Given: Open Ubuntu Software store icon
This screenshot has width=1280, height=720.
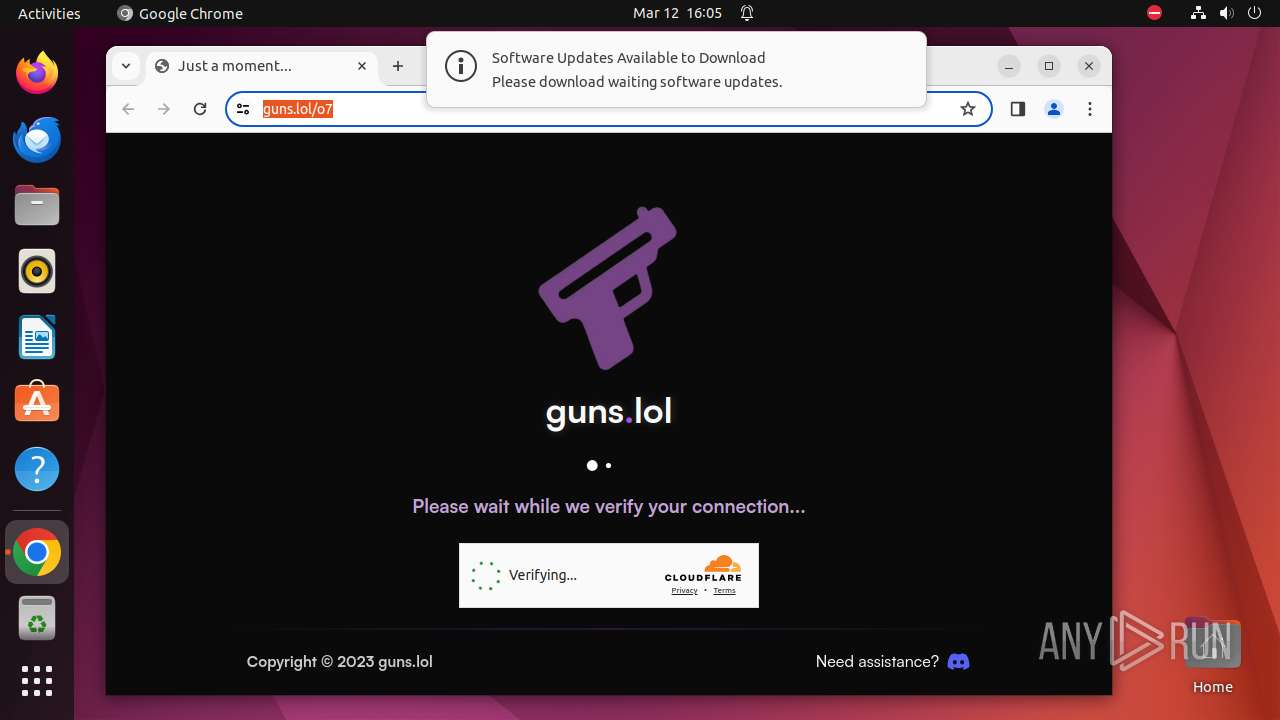Looking at the screenshot, I should 37,403.
